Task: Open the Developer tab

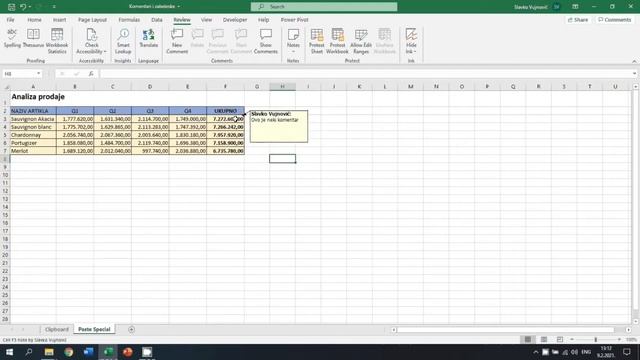Action: click(x=235, y=20)
